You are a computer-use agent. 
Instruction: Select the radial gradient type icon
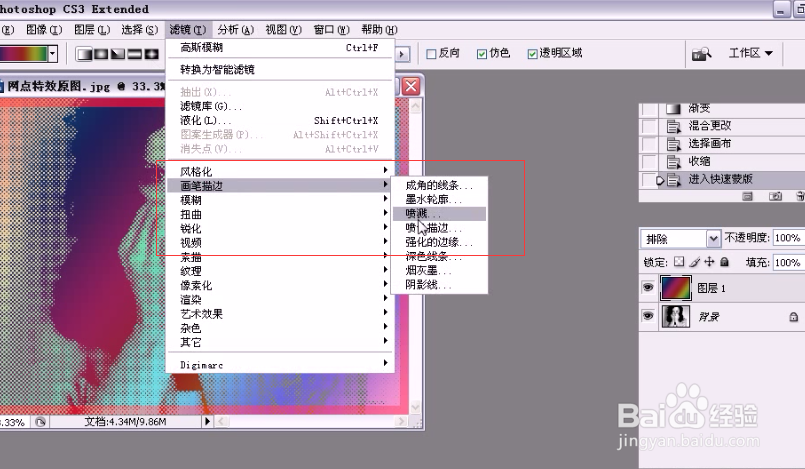click(x=101, y=53)
